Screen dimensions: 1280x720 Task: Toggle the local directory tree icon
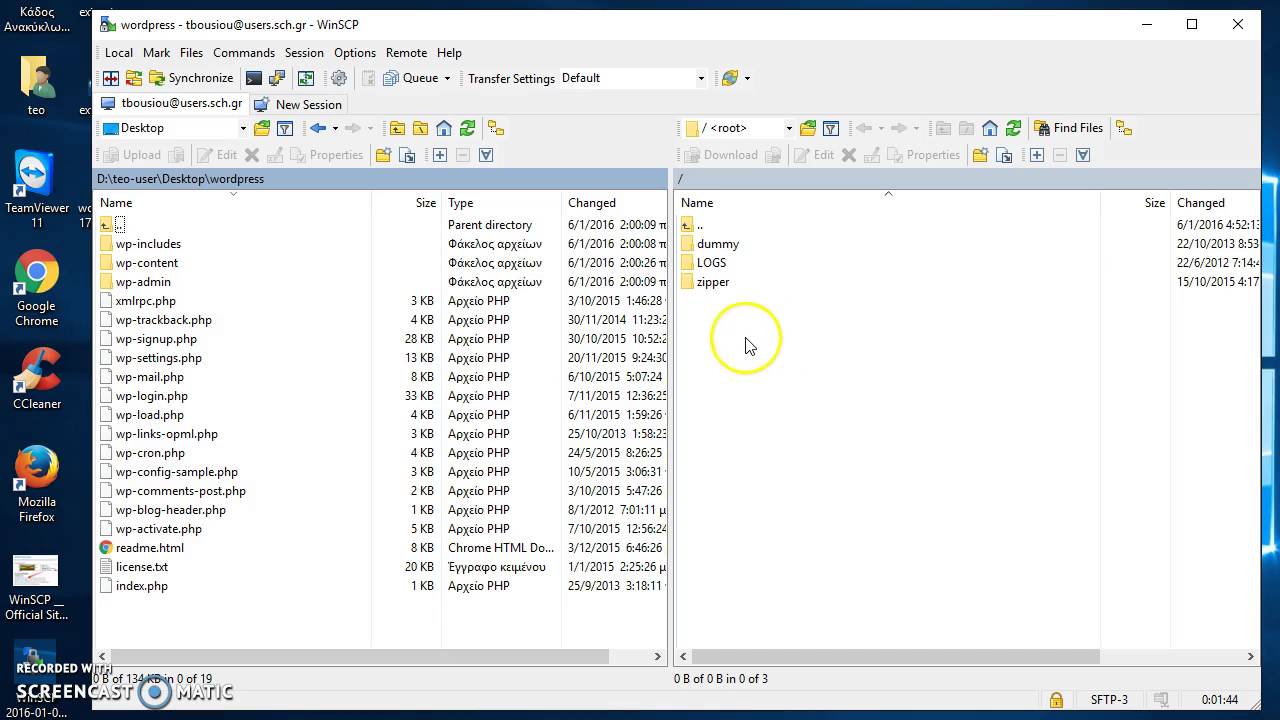[496, 128]
